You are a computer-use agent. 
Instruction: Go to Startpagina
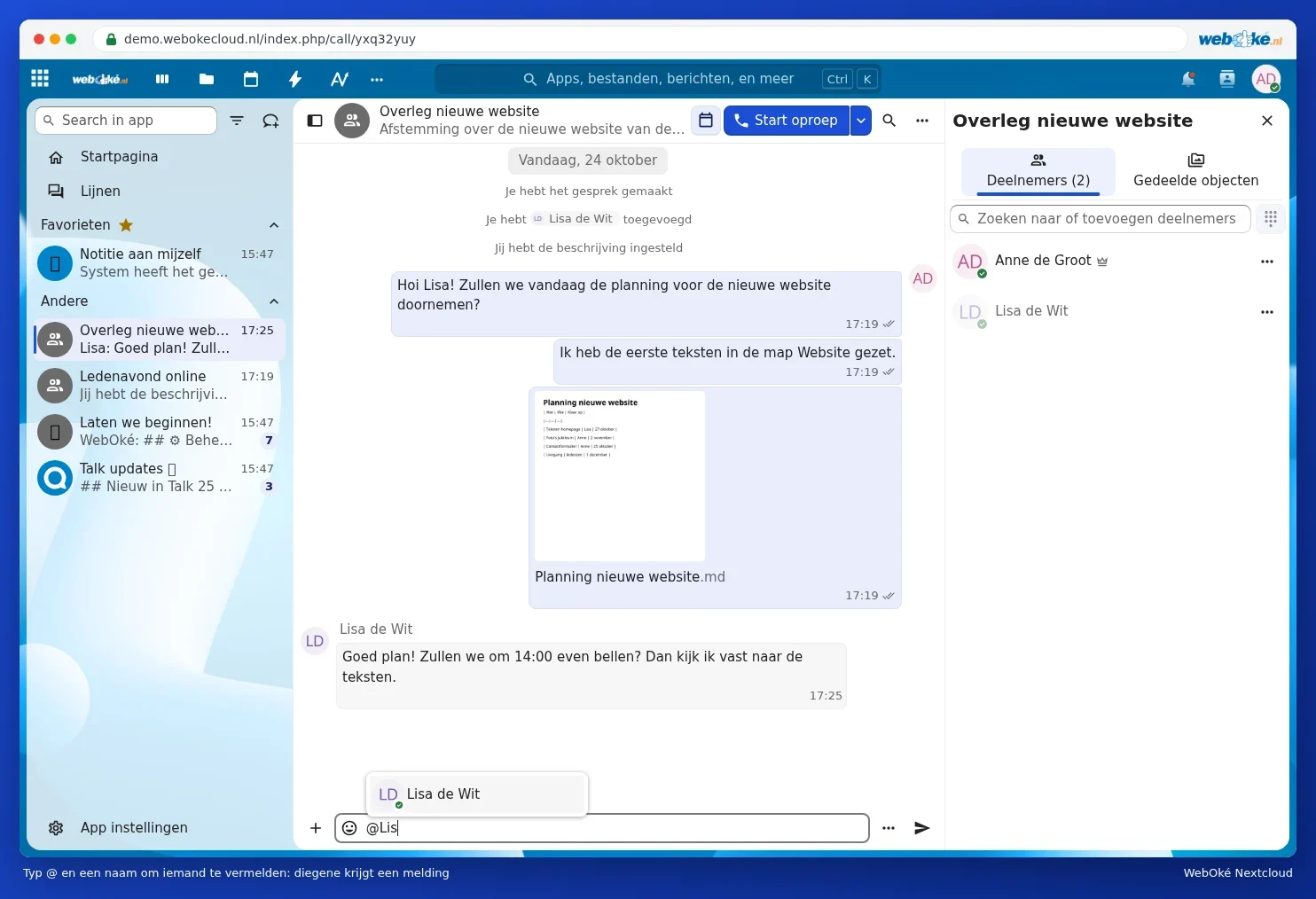(x=160, y=157)
